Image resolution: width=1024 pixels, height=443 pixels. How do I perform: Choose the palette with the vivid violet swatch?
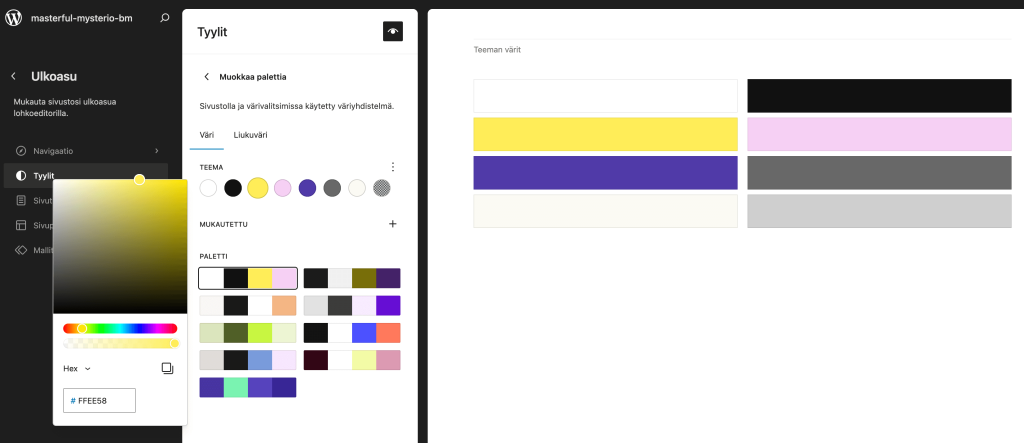coord(352,306)
